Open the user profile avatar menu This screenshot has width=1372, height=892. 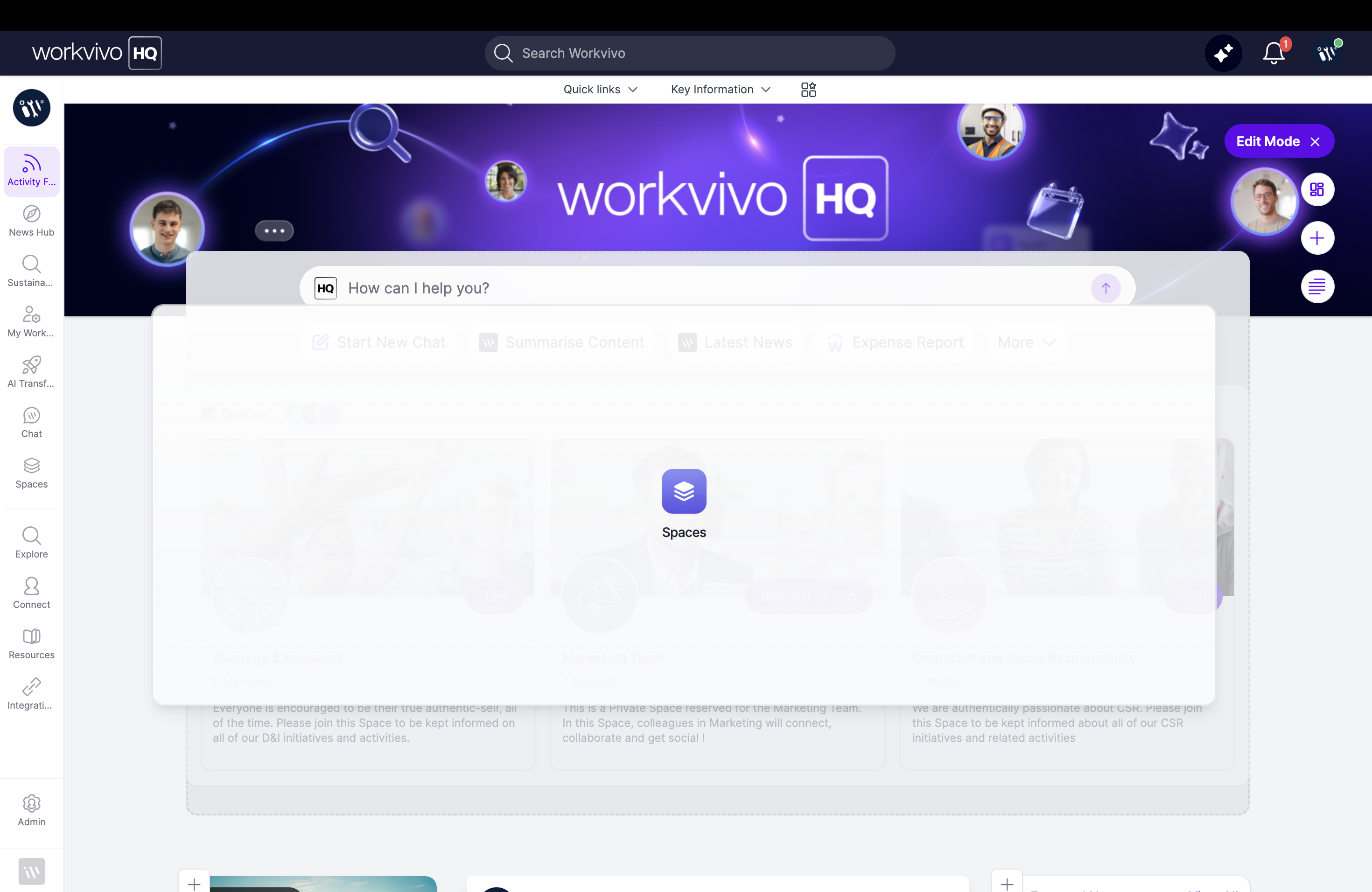[x=1328, y=54]
